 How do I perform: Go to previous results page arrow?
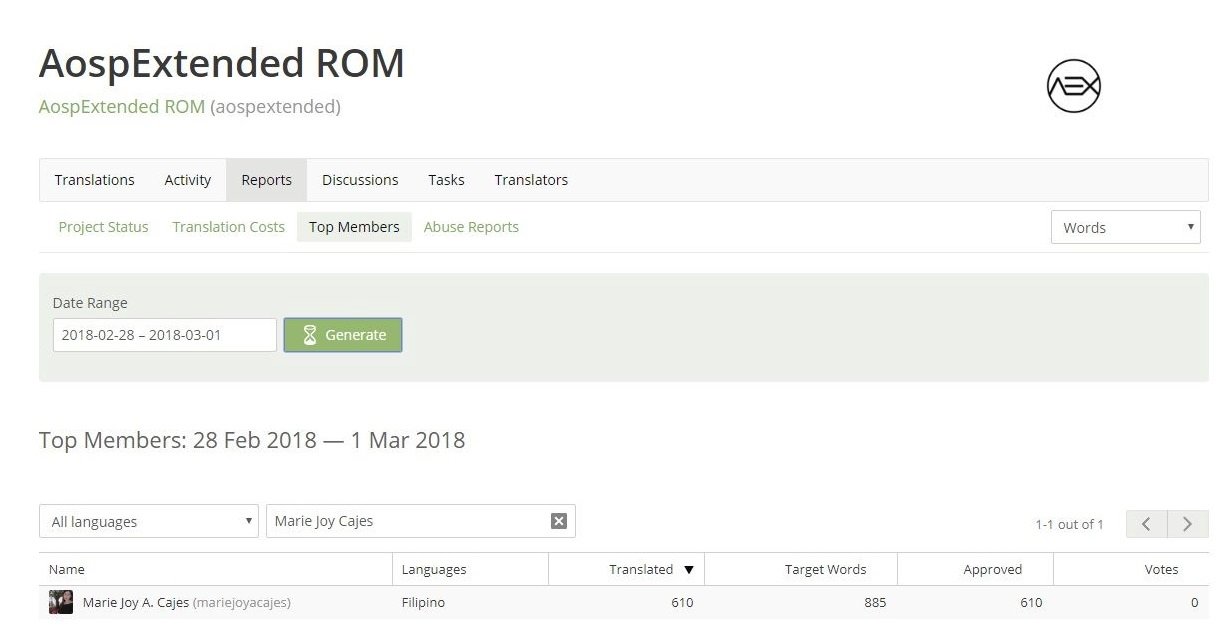point(1147,524)
